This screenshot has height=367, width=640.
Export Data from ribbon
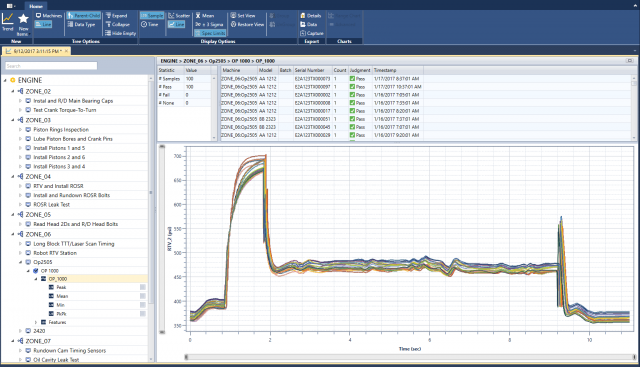[x=309, y=24]
